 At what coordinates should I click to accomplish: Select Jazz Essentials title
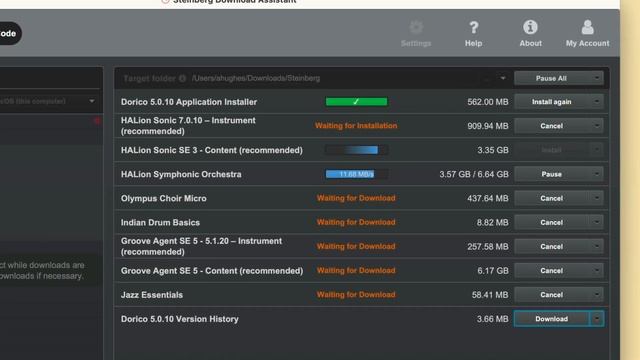coord(152,295)
